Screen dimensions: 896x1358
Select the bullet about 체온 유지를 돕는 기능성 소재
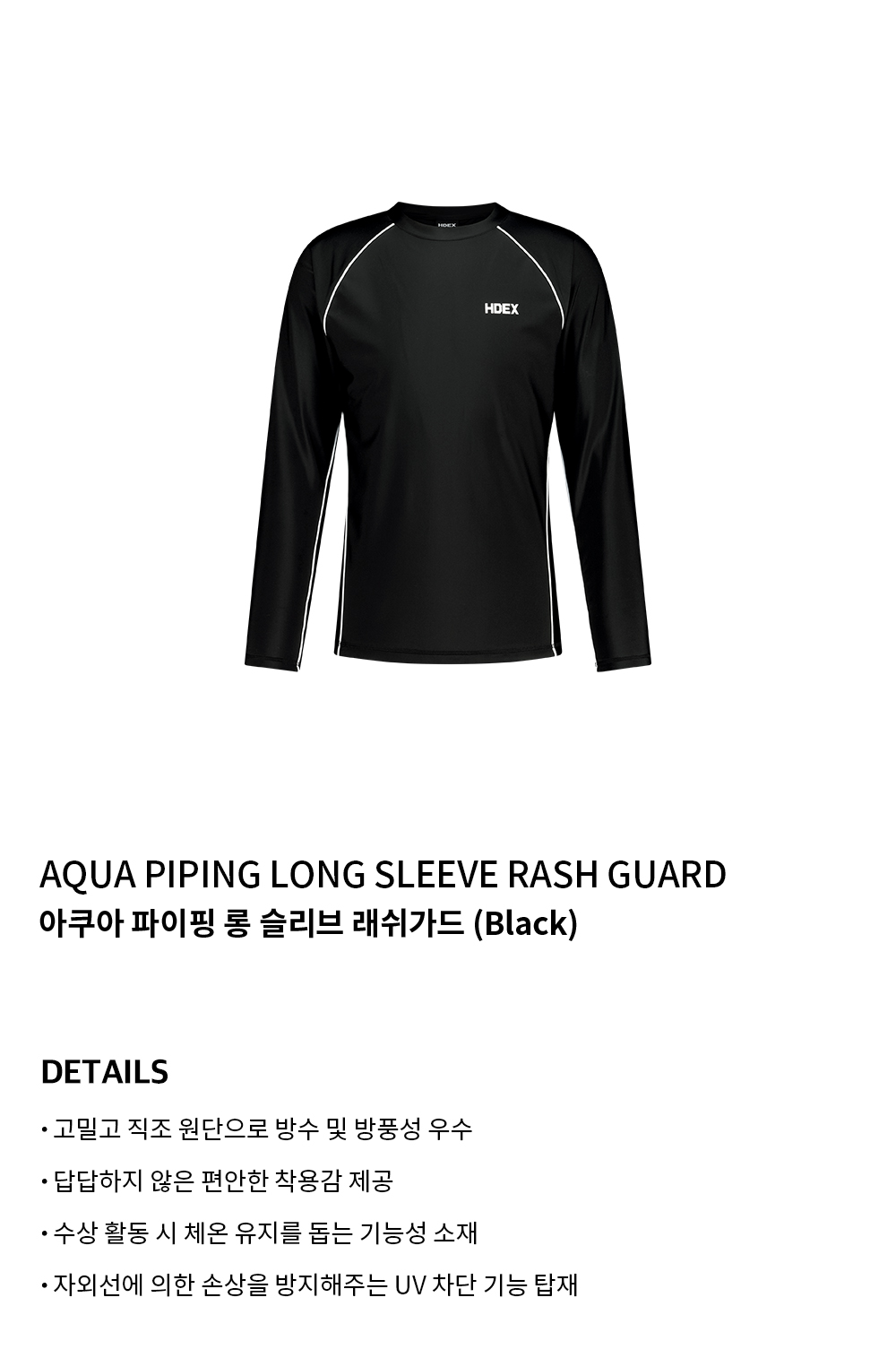pyautogui.click(x=259, y=1233)
